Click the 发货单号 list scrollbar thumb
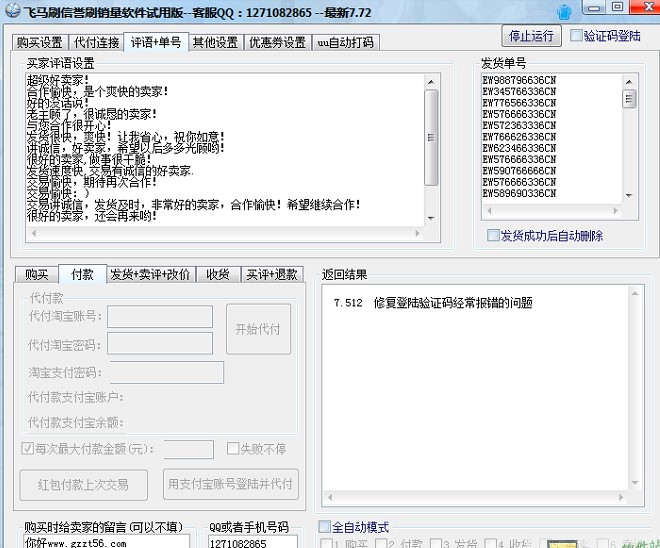660x548 pixels. coord(629,98)
